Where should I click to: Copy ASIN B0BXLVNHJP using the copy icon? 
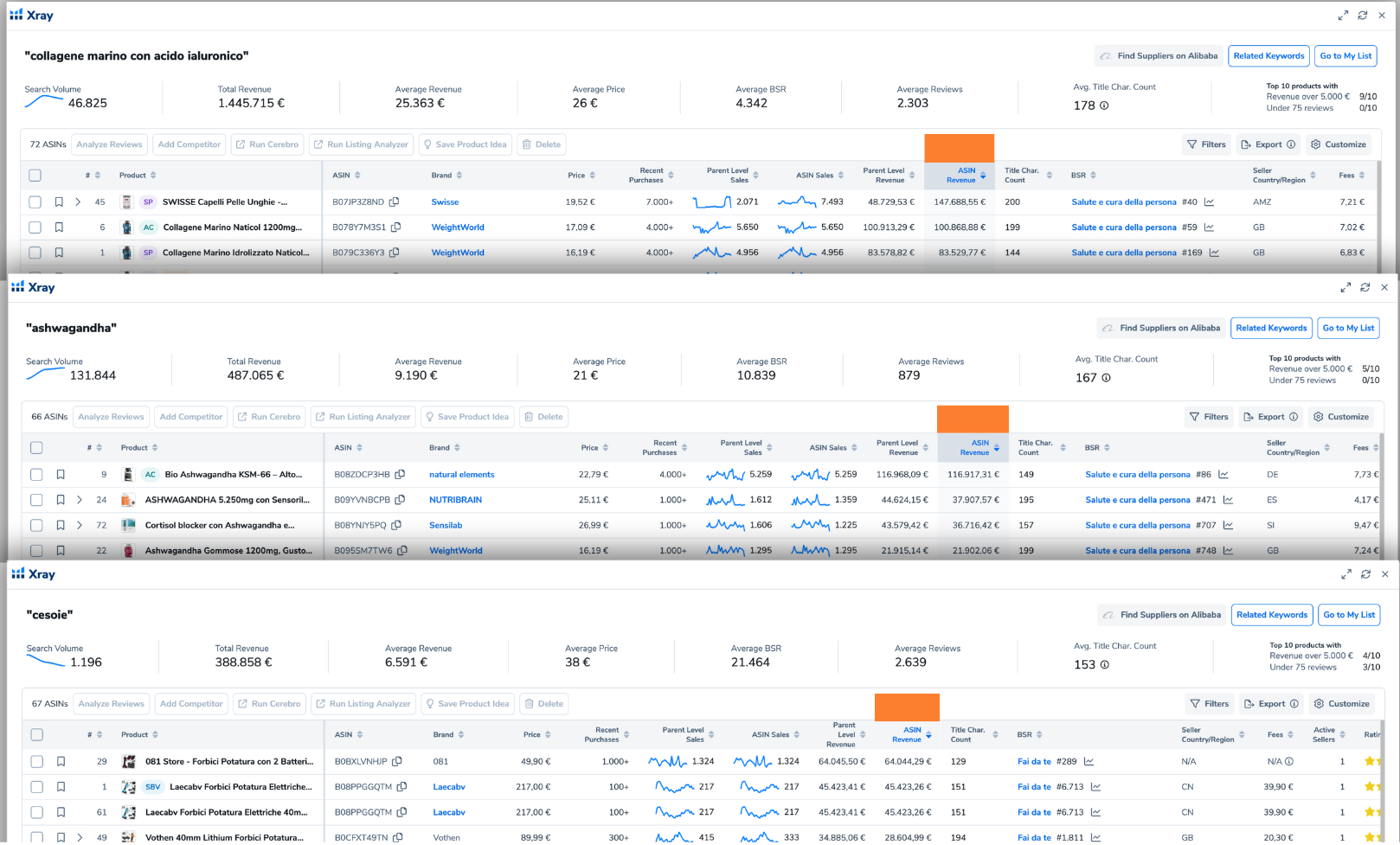[x=397, y=762]
